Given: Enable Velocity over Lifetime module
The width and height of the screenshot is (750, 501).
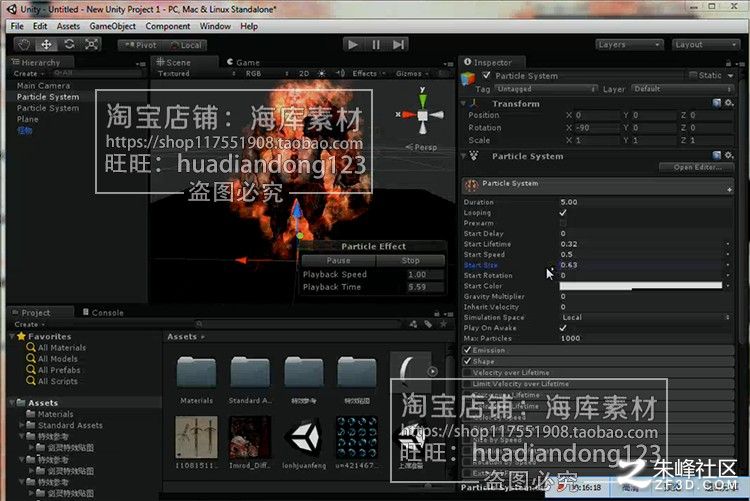Looking at the screenshot, I should click(467, 372).
